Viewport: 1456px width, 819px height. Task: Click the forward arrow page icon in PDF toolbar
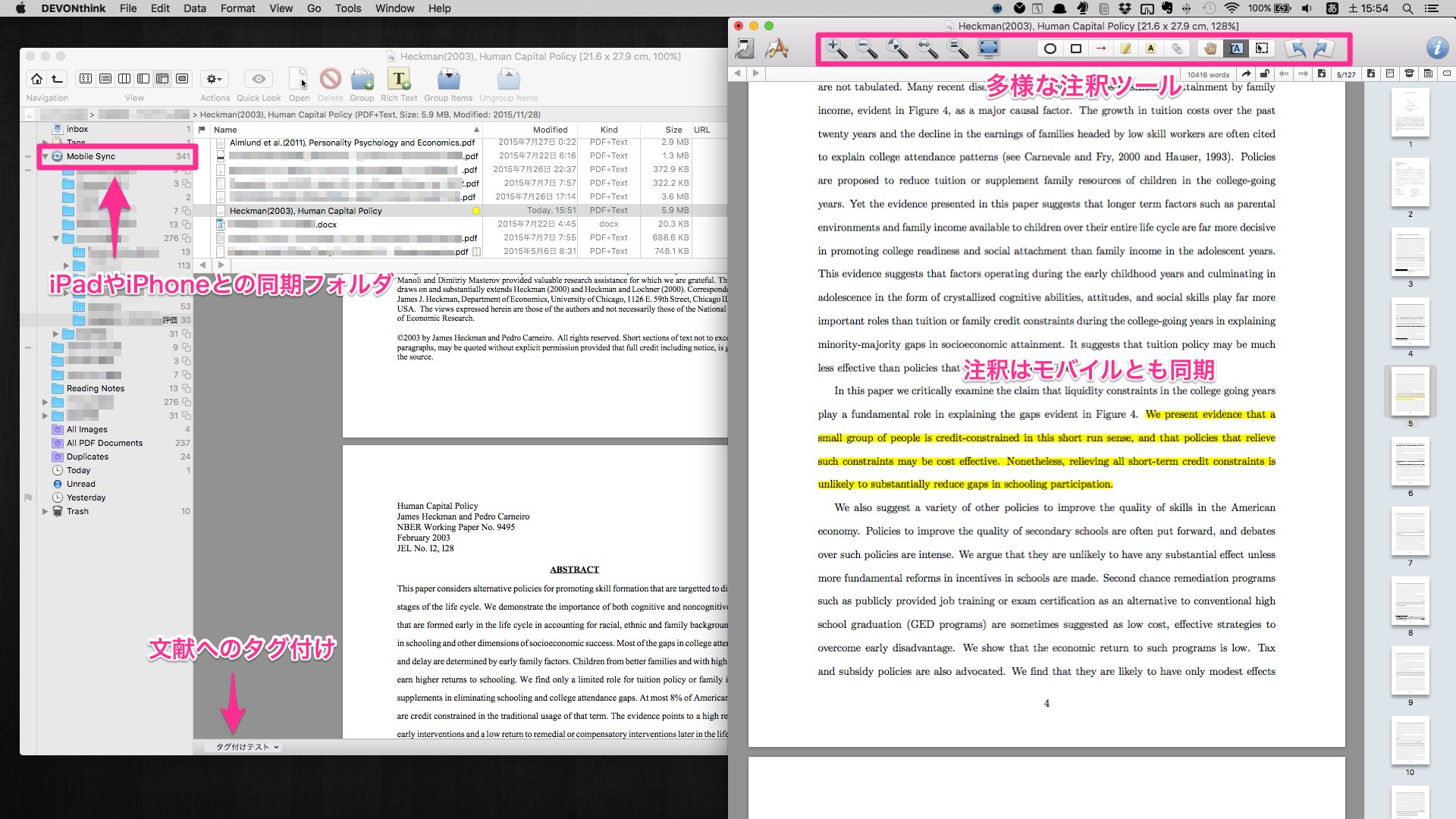pos(1323,49)
